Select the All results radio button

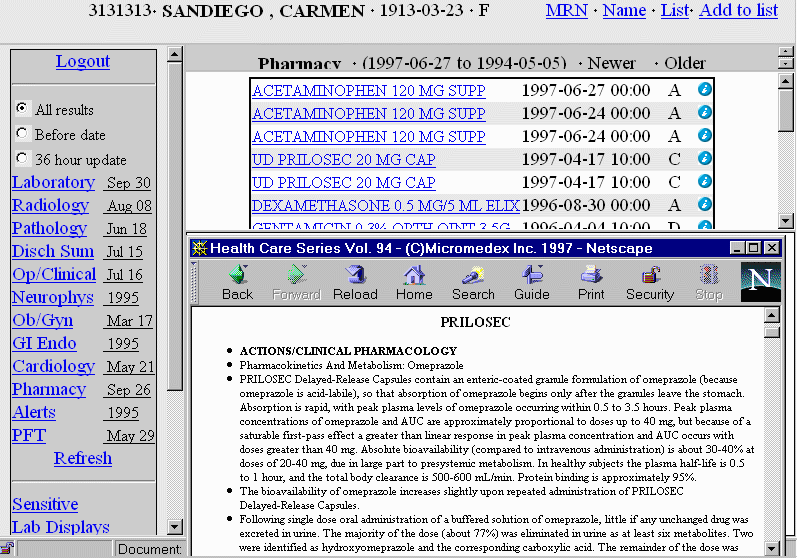click(23, 108)
